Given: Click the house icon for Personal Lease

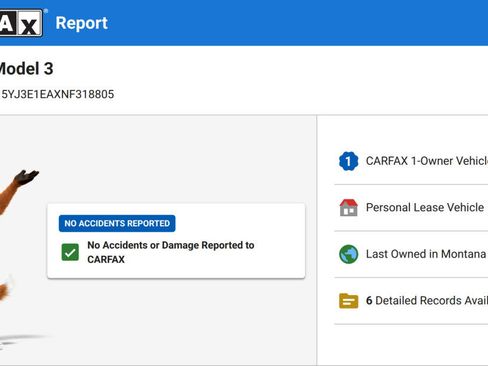Looking at the screenshot, I should pos(348,207).
